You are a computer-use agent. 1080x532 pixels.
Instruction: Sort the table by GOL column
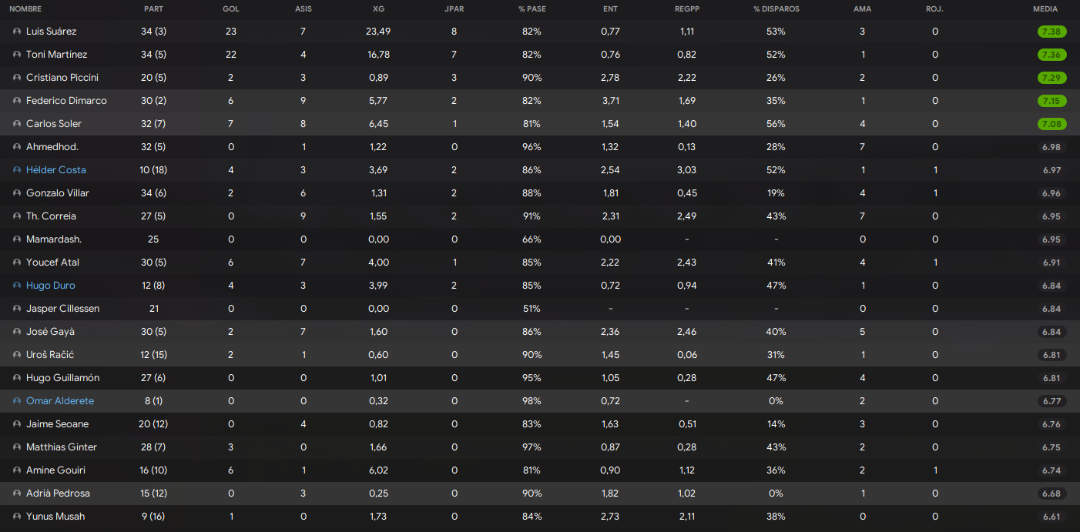(231, 10)
